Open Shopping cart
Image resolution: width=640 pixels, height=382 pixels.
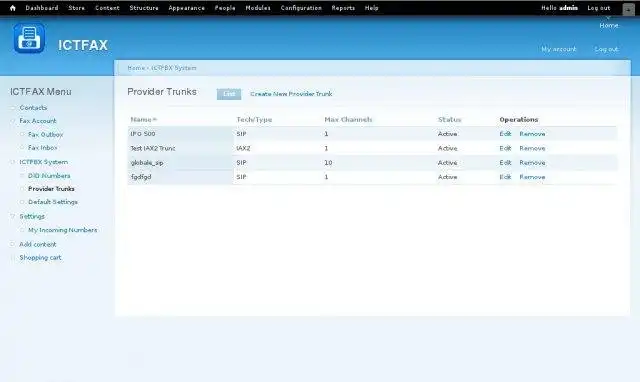point(40,258)
